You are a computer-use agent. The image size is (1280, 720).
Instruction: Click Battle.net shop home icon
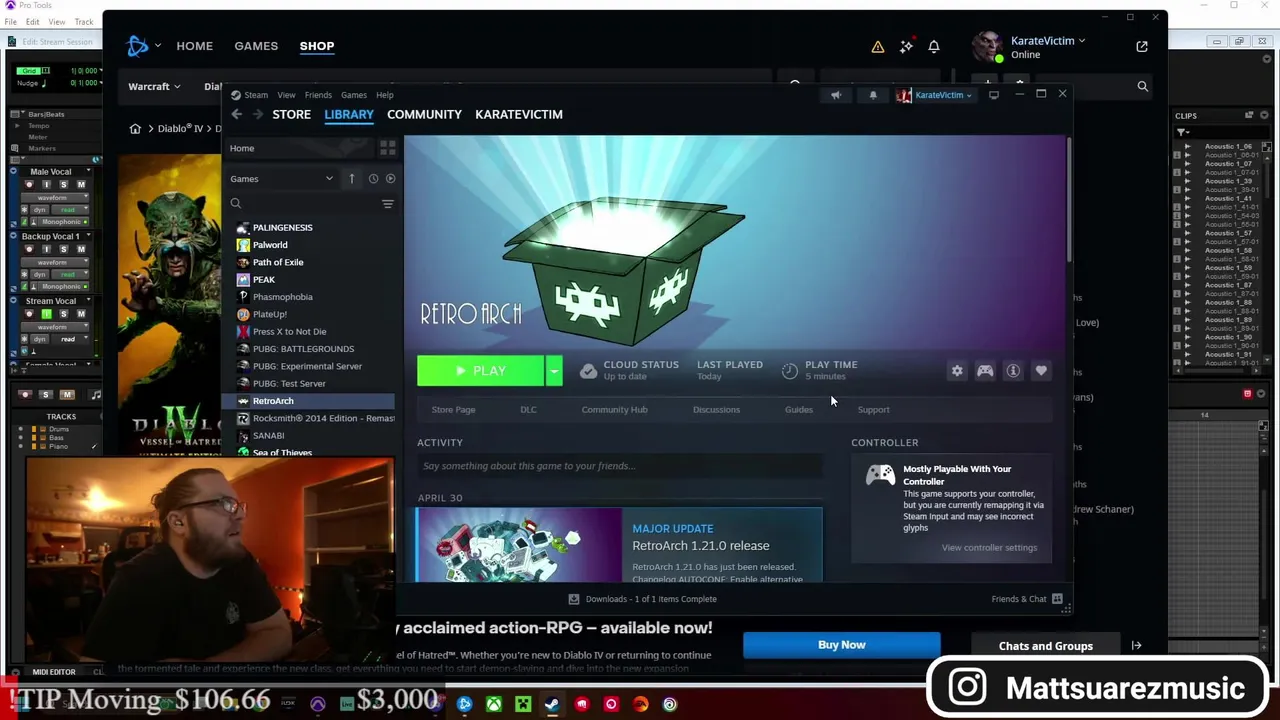(x=135, y=129)
